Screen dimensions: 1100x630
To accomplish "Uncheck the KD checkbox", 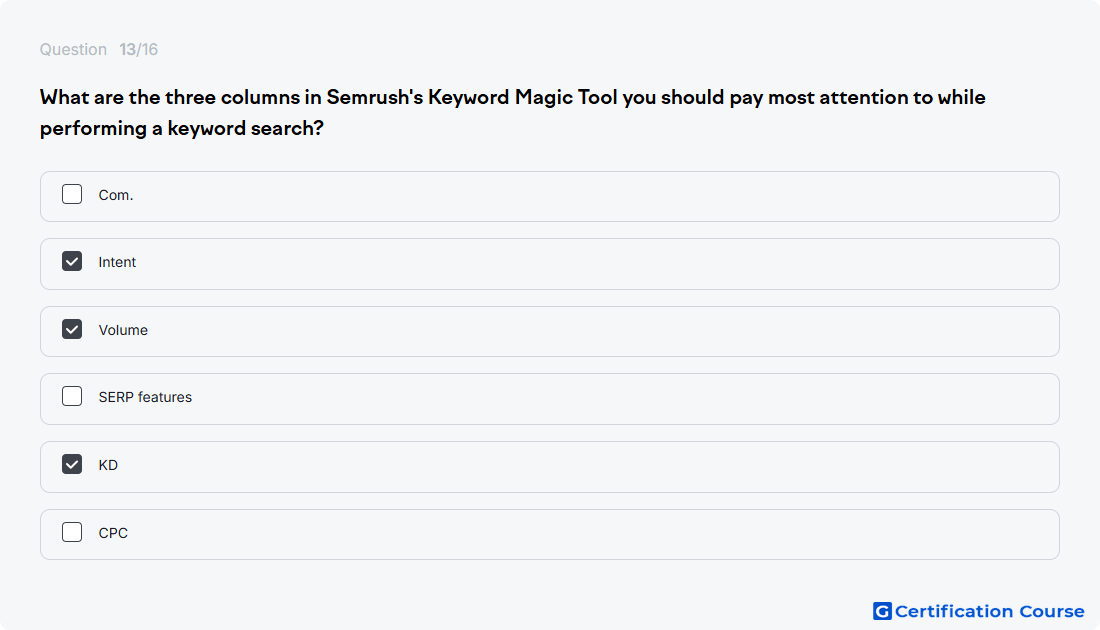I will 72,464.
